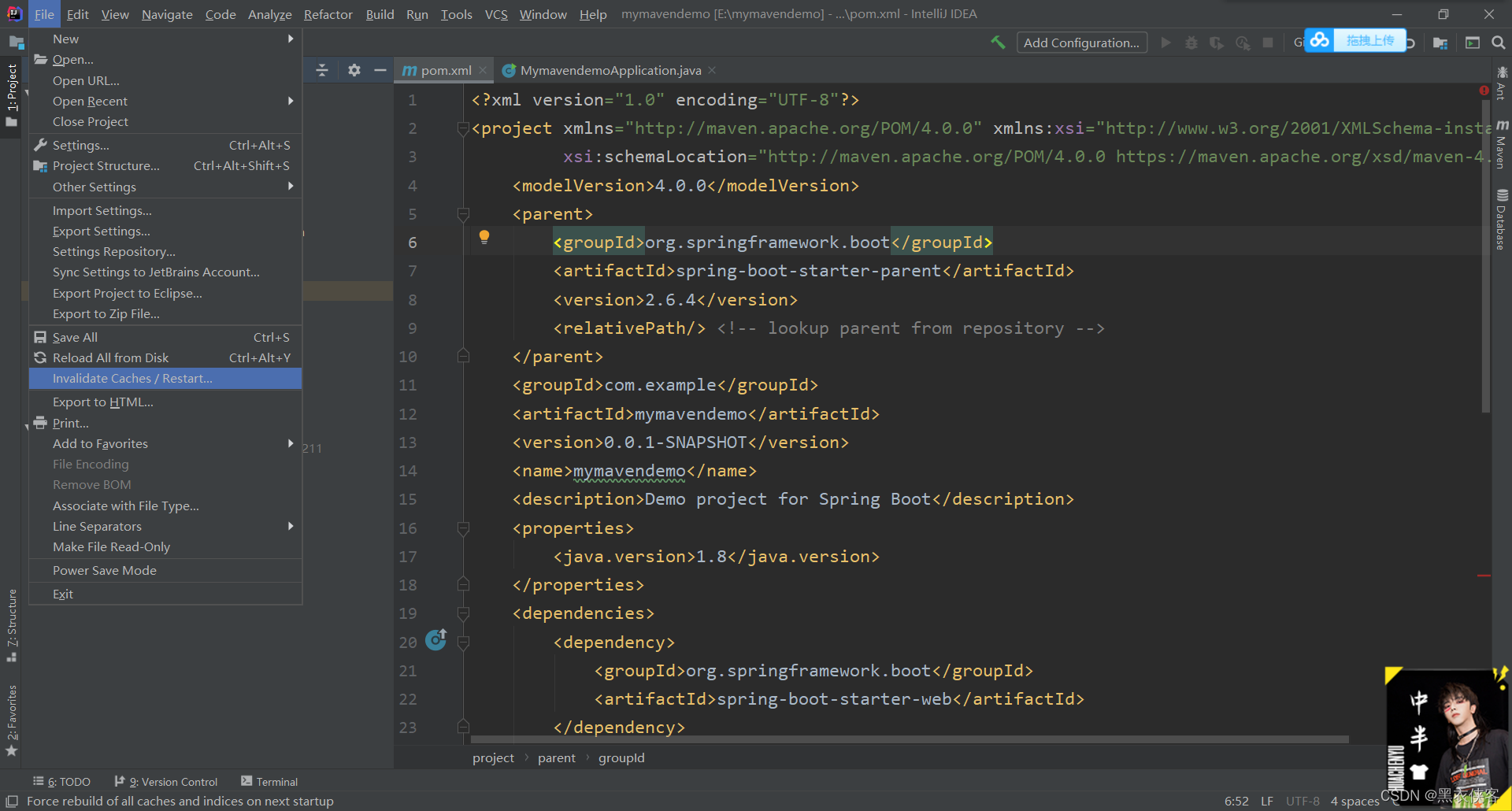Click the Profiler run icon

pos(1243,43)
